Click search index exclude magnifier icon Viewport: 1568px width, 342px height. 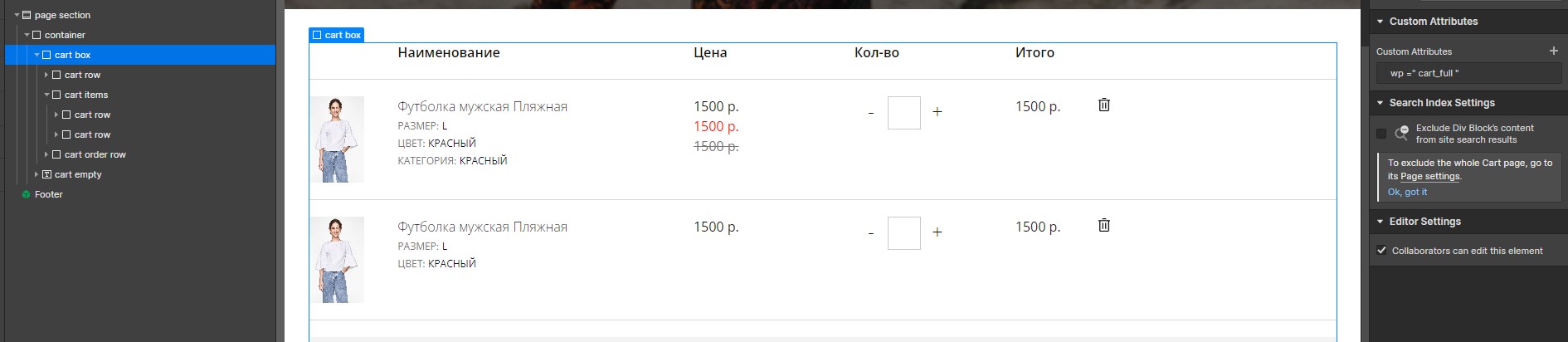pos(1401,133)
